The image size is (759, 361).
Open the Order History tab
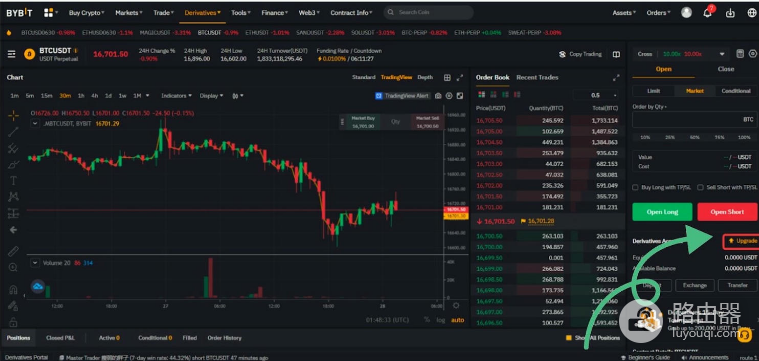click(x=224, y=338)
